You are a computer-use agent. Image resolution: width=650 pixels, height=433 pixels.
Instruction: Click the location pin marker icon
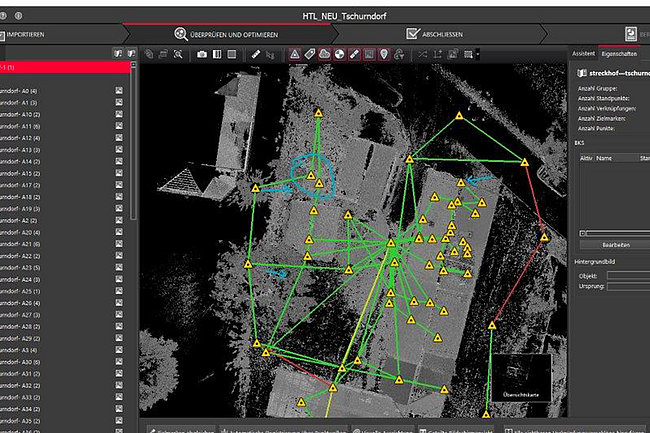[x=384, y=53]
